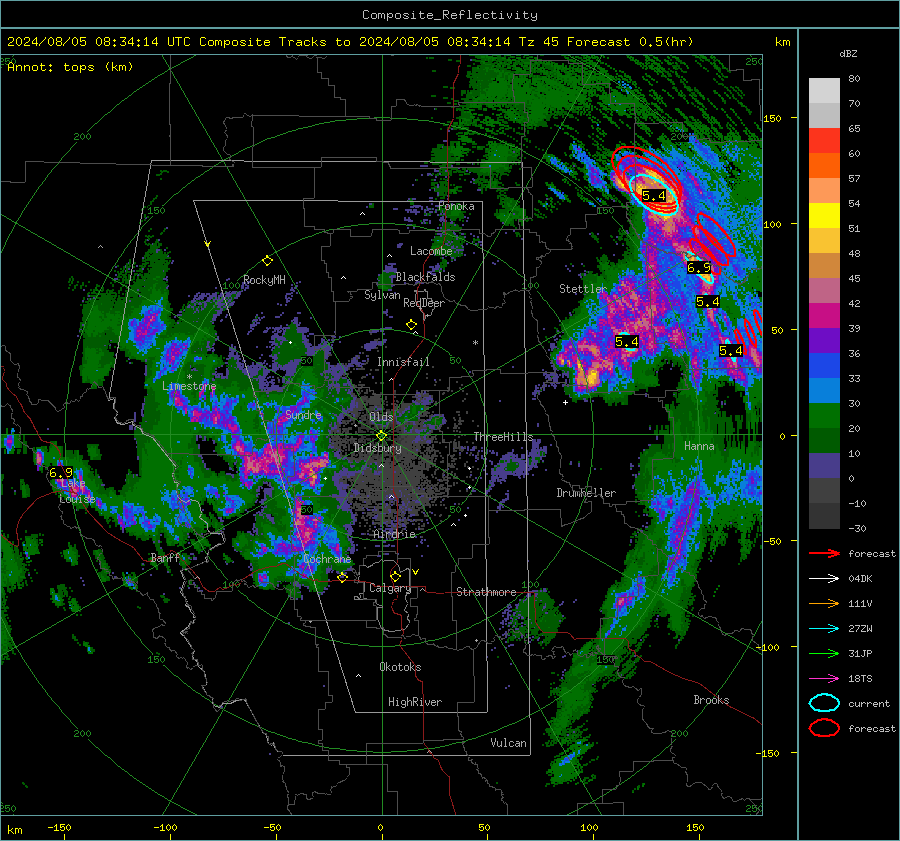Click the Brooks label
900x841 pixels.
pyautogui.click(x=711, y=700)
